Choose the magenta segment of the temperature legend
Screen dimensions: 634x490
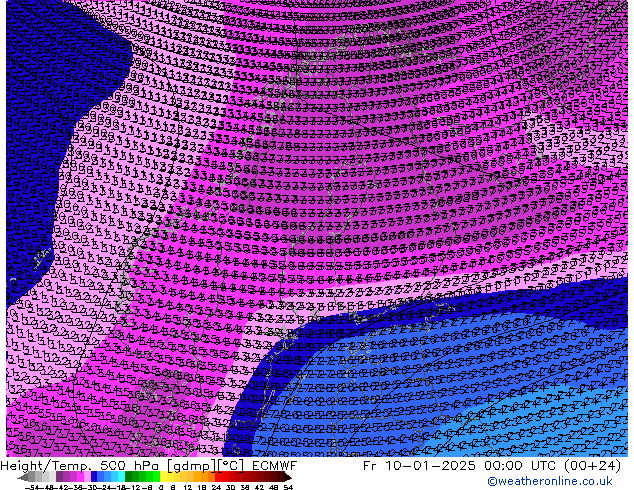pos(75,477)
